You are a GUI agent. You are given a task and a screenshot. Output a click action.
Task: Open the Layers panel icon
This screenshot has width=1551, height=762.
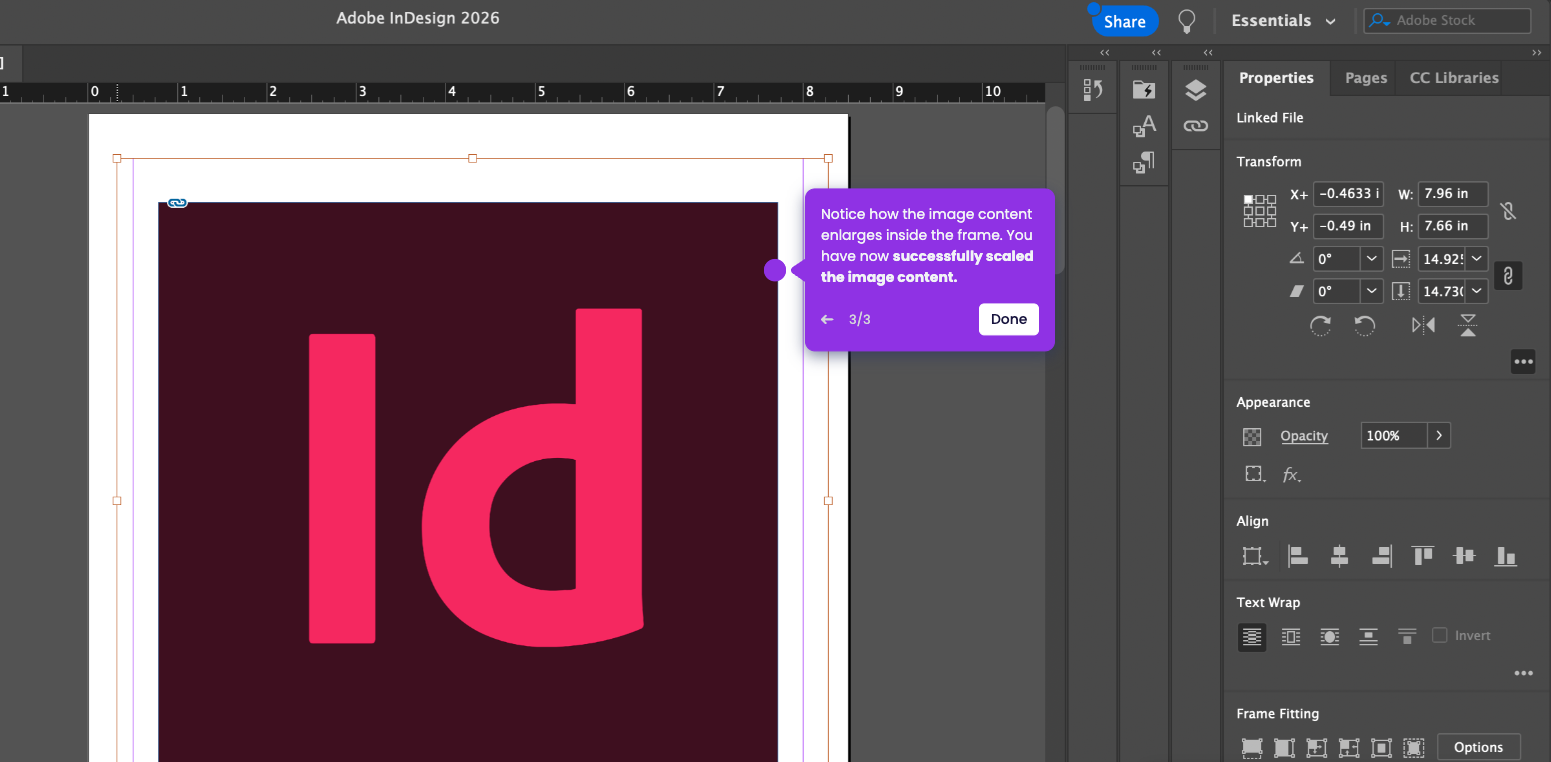click(x=1195, y=91)
